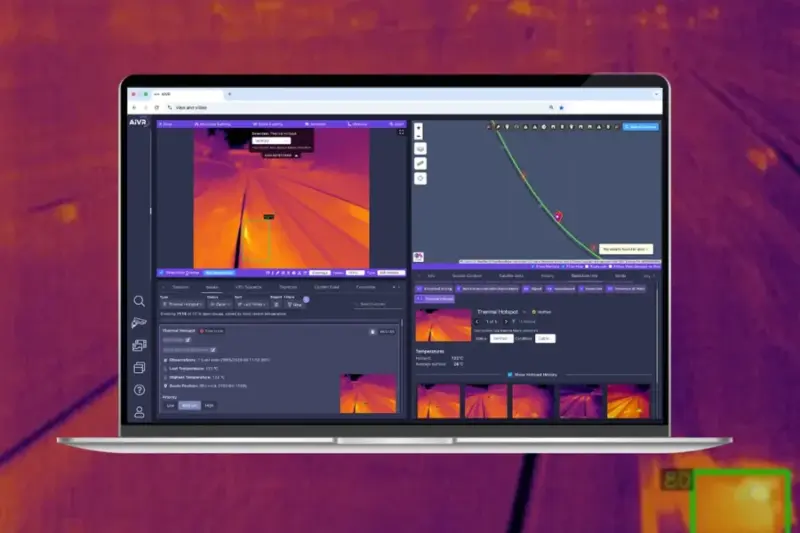Select the map measure ruler tool
This screenshot has width=800, height=533.
[x=420, y=164]
